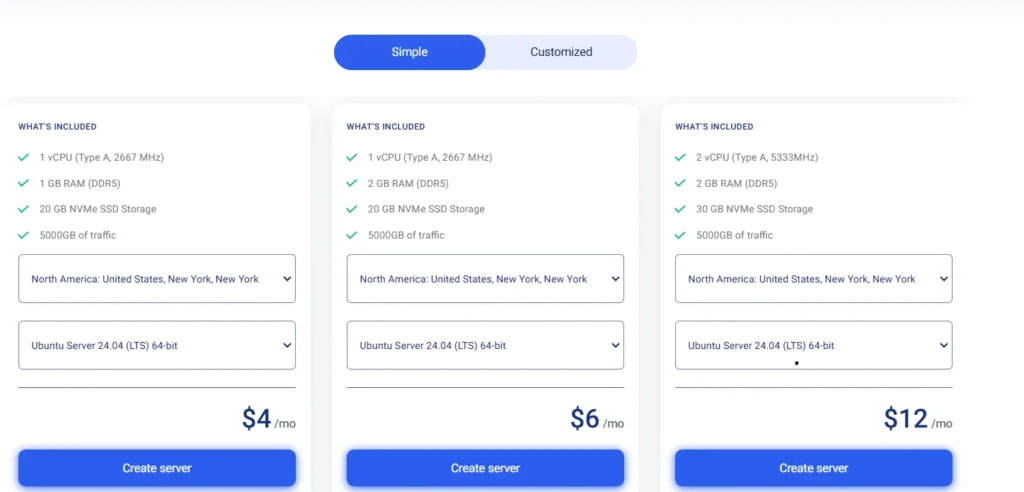The image size is (1024, 492).
Task: Expand OS selector in the $4 plan
Action: pyautogui.click(x=157, y=346)
